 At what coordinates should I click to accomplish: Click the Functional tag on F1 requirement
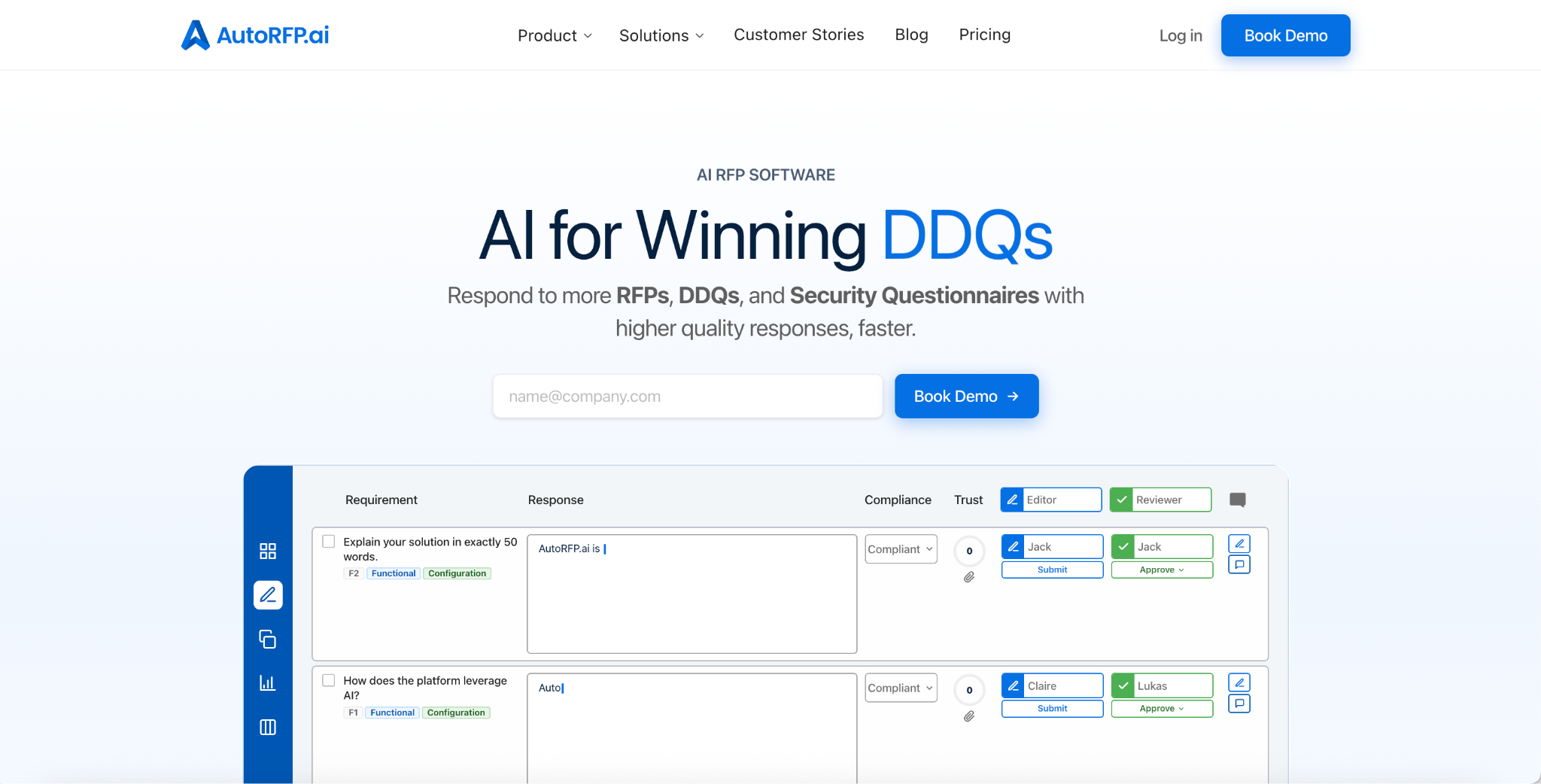pyautogui.click(x=392, y=713)
